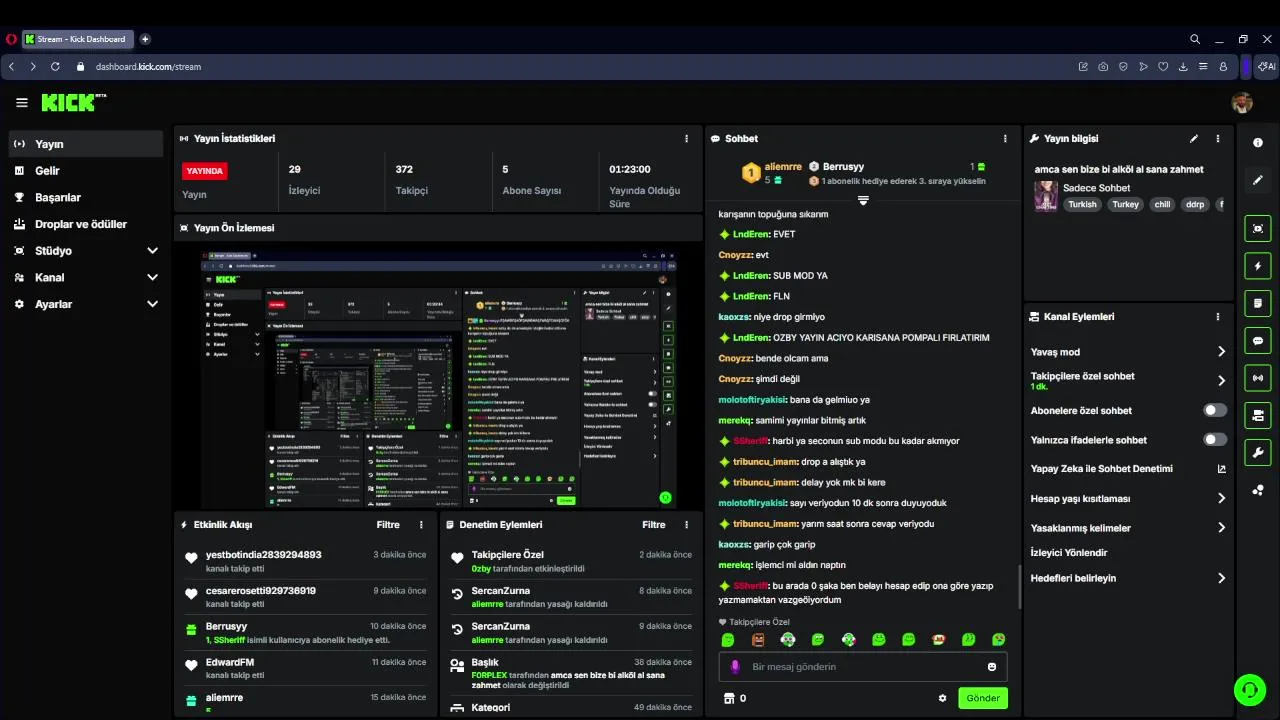Go to Başarılar in the sidebar

[x=86, y=197]
